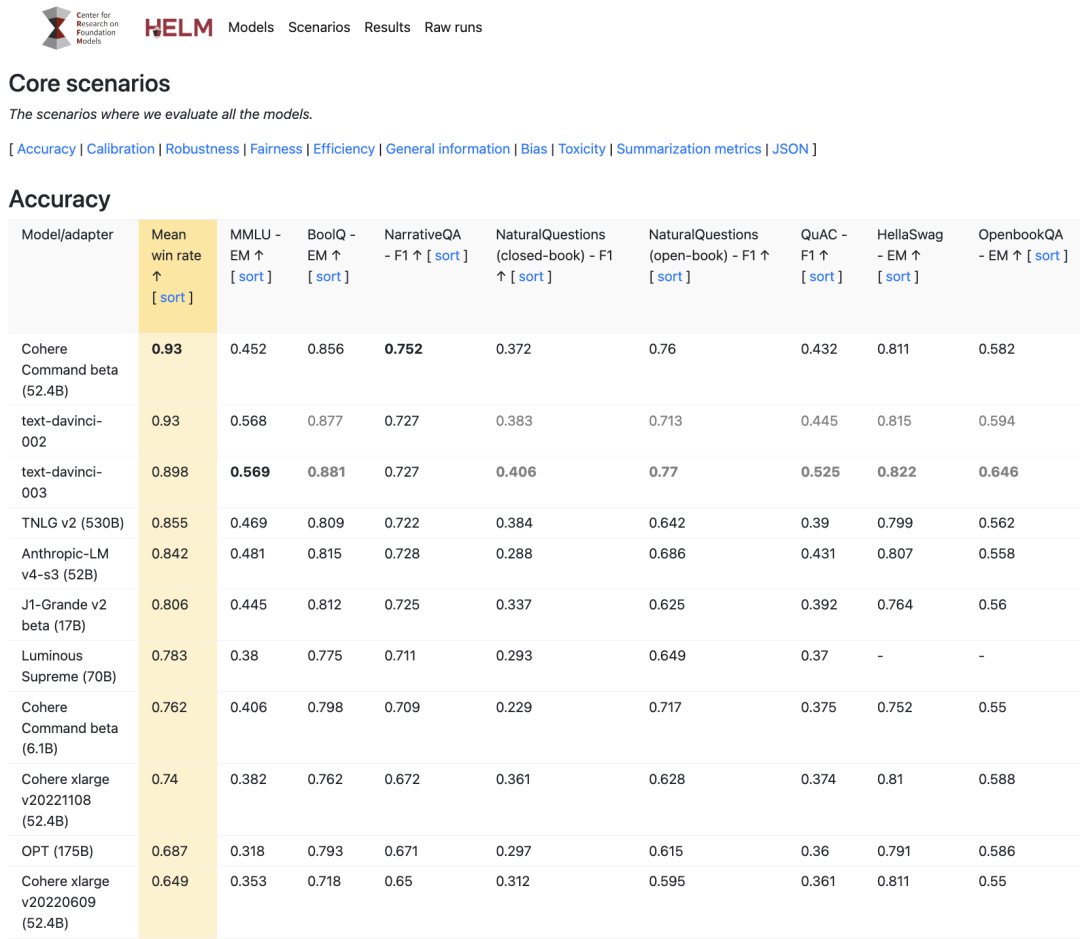
Task: Sort by Mean win rate column
Action: click(173, 297)
